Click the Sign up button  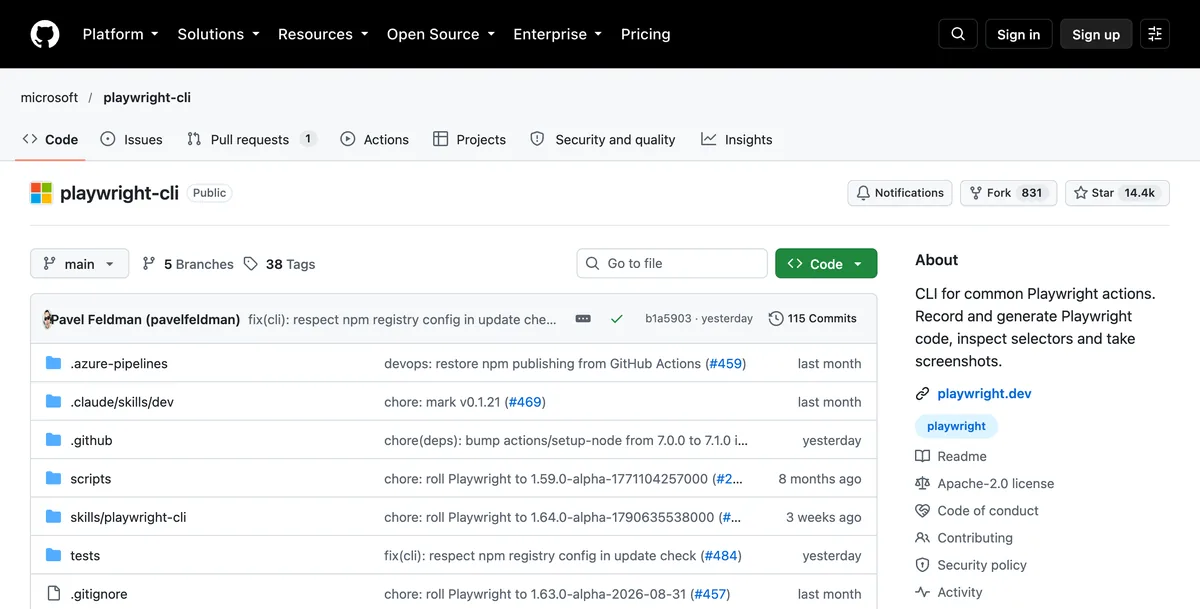point(1096,34)
